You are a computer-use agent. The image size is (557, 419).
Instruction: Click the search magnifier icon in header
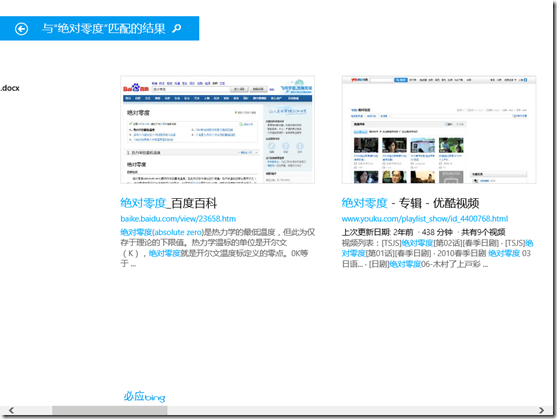pyautogui.click(x=177, y=28)
